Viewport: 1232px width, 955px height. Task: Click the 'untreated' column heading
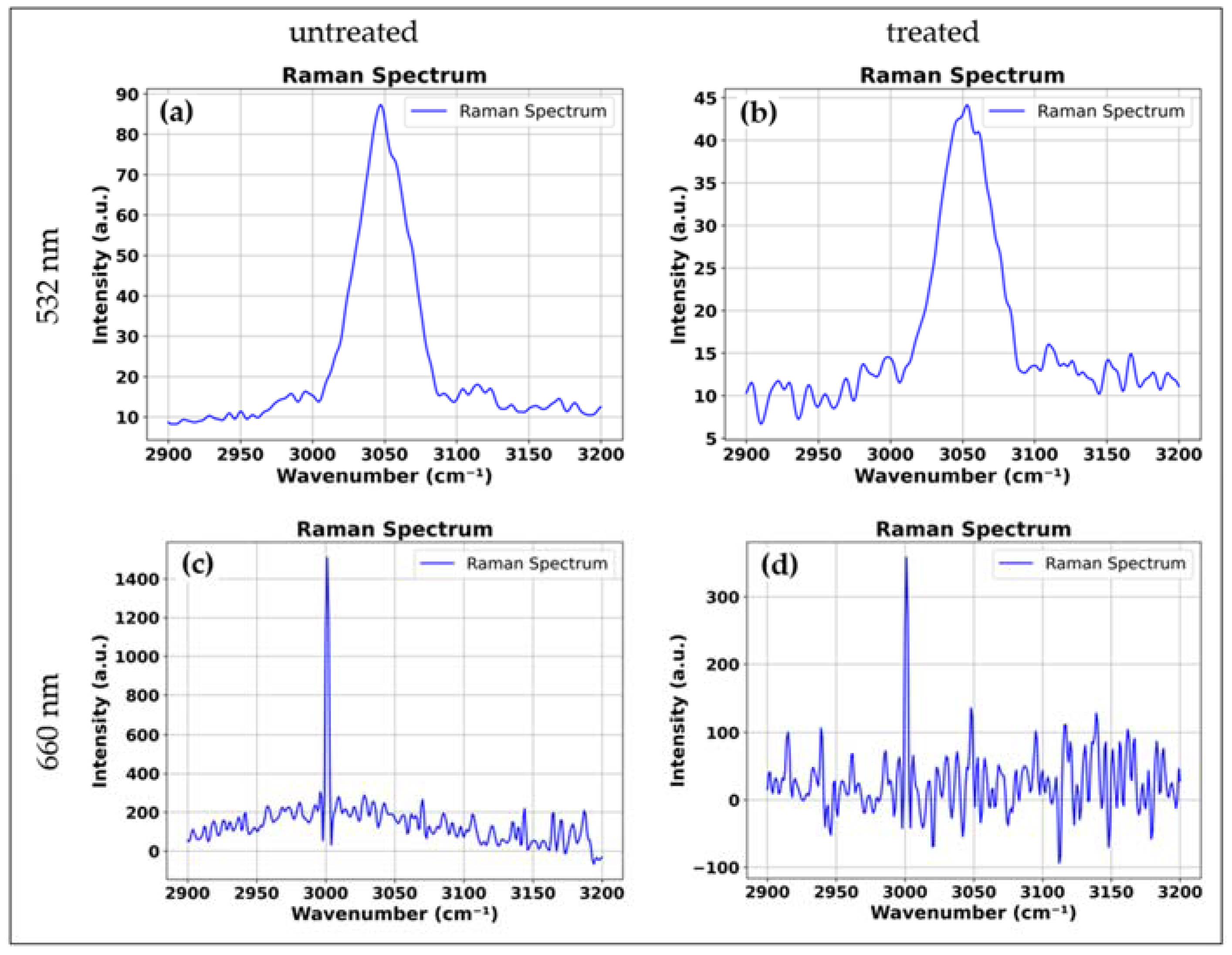[x=354, y=32]
